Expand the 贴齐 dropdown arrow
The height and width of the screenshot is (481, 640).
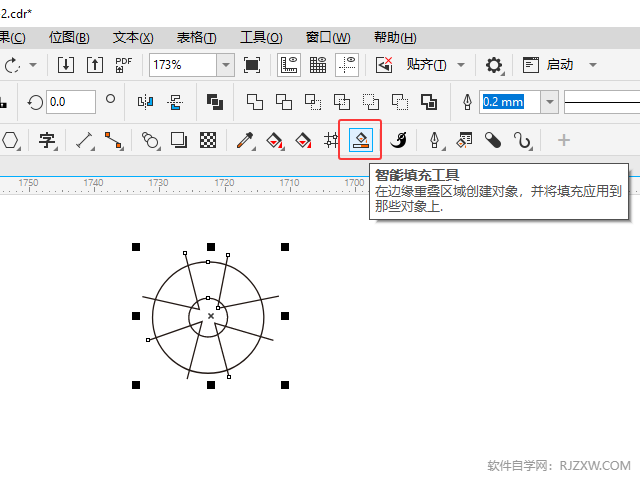[461, 65]
